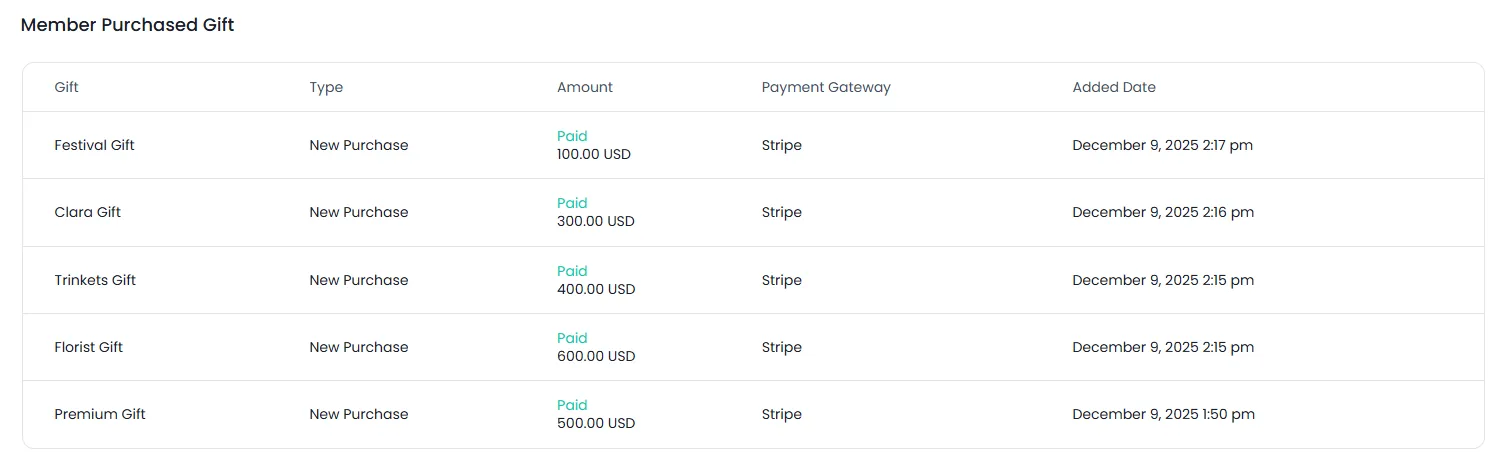Select the Clara Gift entry
This screenshot has width=1505, height=468.
pos(87,212)
